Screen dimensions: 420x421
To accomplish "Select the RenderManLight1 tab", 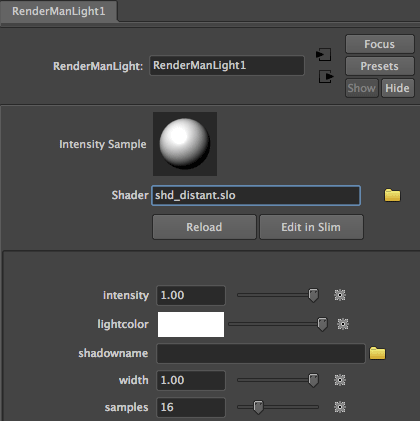I will tap(59, 11).
